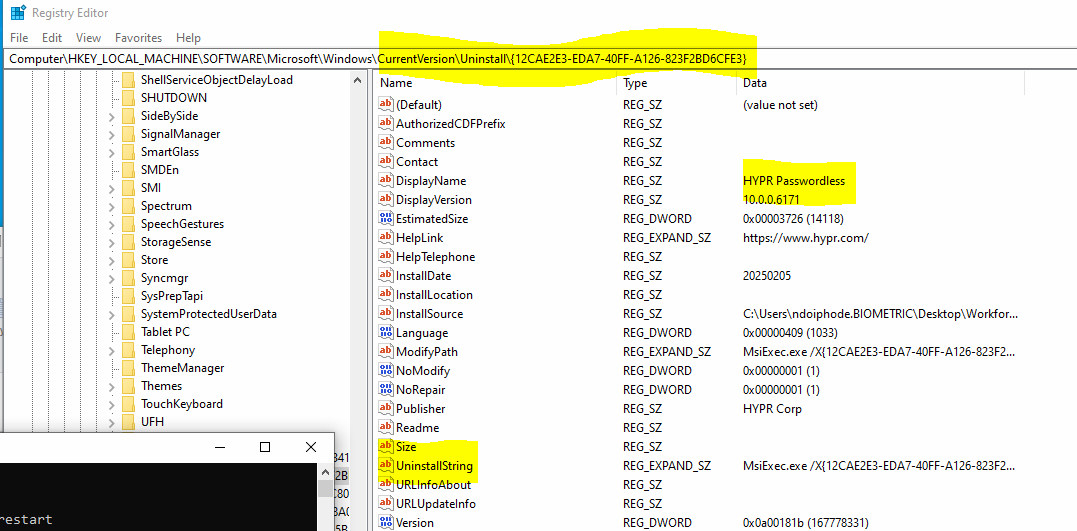Select the SHUTDOWN key in tree
The image size is (1077, 531).
[174, 98]
